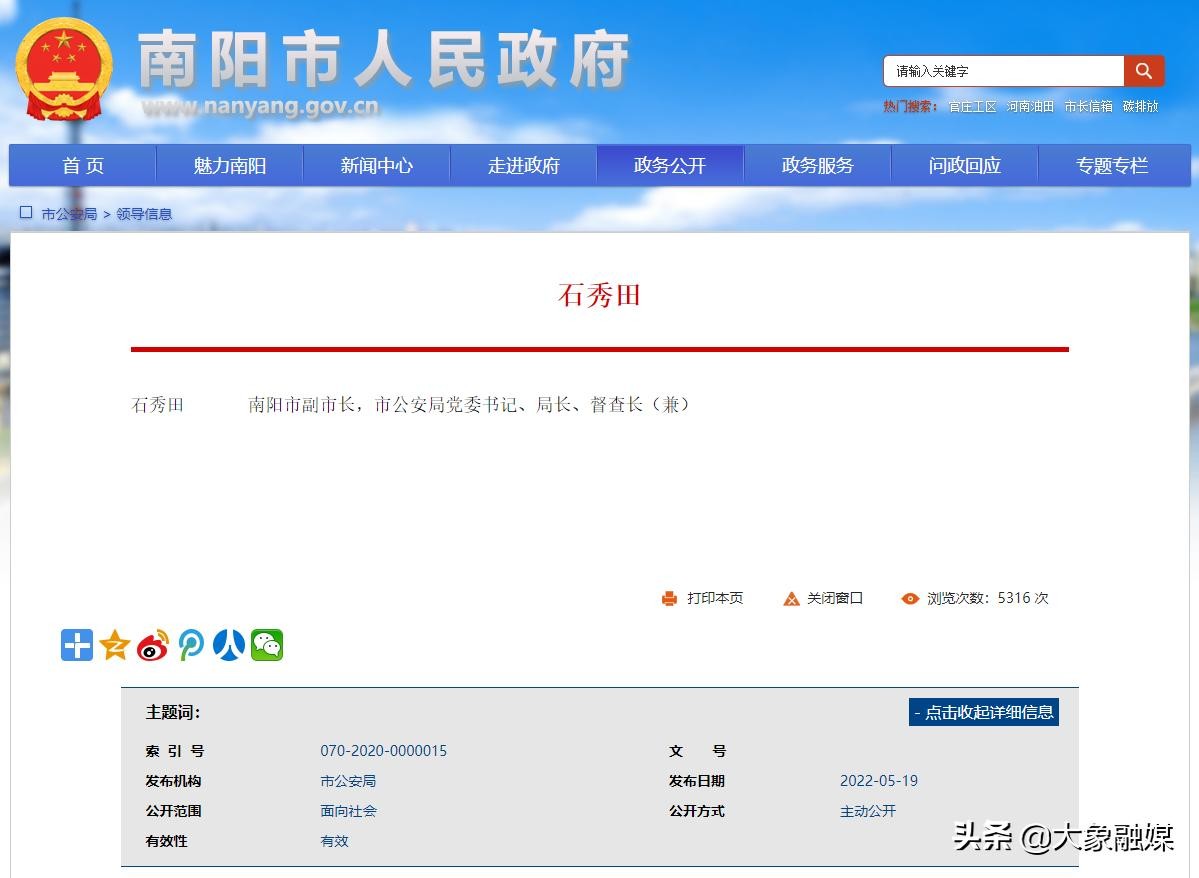Click the orange search magnifier button
This screenshot has width=1199, height=878.
pyautogui.click(x=1144, y=71)
